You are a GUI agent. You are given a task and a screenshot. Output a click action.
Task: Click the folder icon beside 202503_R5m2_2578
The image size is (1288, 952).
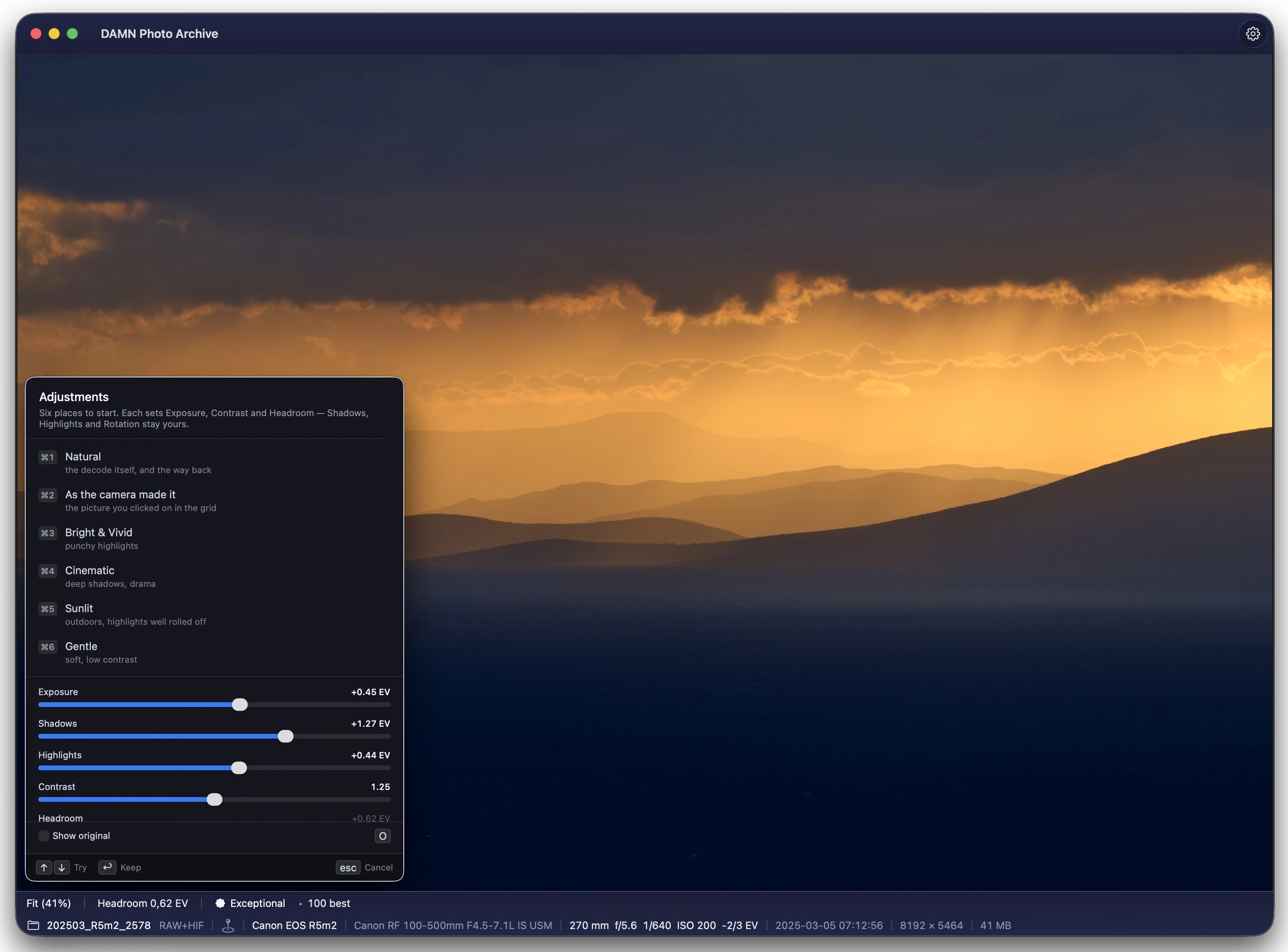[x=34, y=926]
